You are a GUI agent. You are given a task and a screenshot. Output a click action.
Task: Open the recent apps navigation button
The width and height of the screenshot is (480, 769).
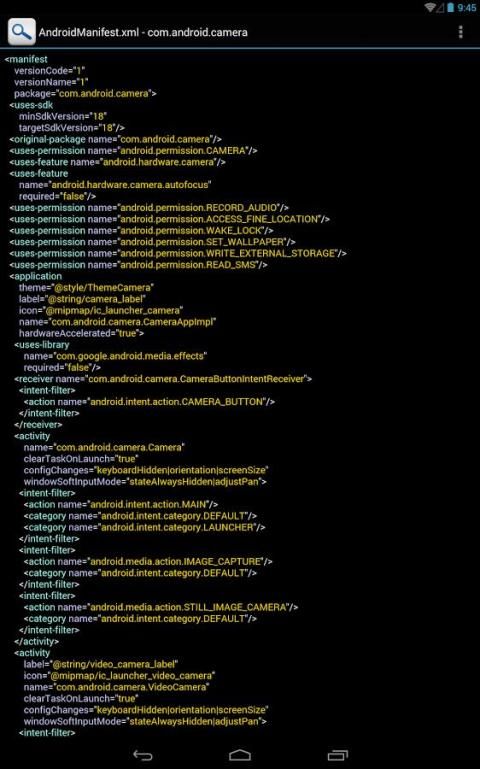337,755
